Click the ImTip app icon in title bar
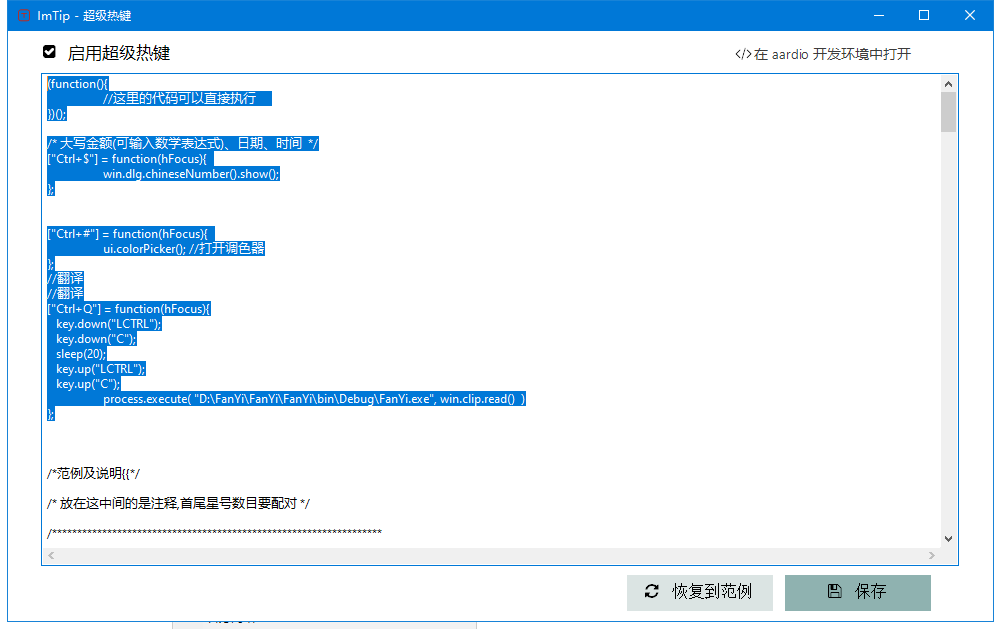This screenshot has height=629, width=1001. (24, 15)
